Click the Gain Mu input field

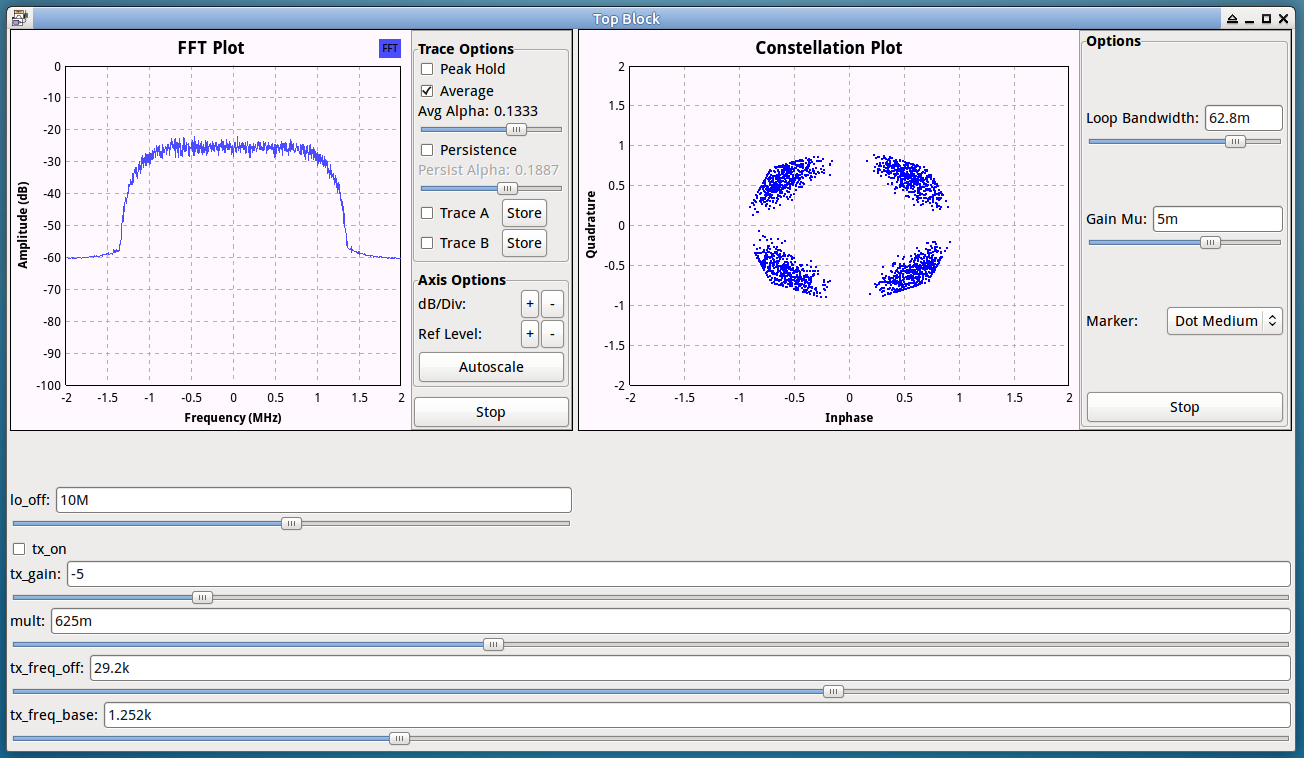1218,218
